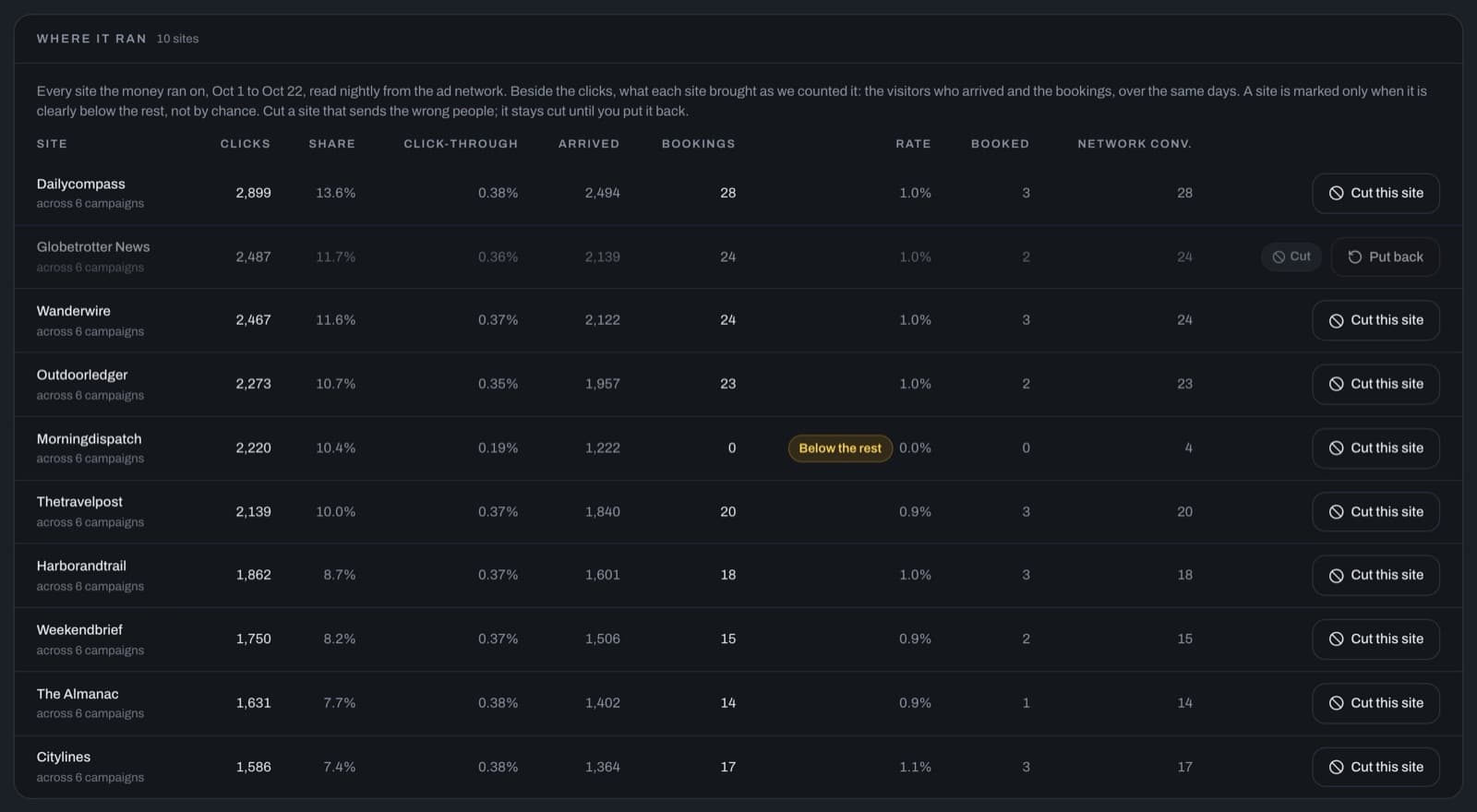Click the 'Below the rest' badge
This screenshot has height=812, width=1477.
click(840, 448)
